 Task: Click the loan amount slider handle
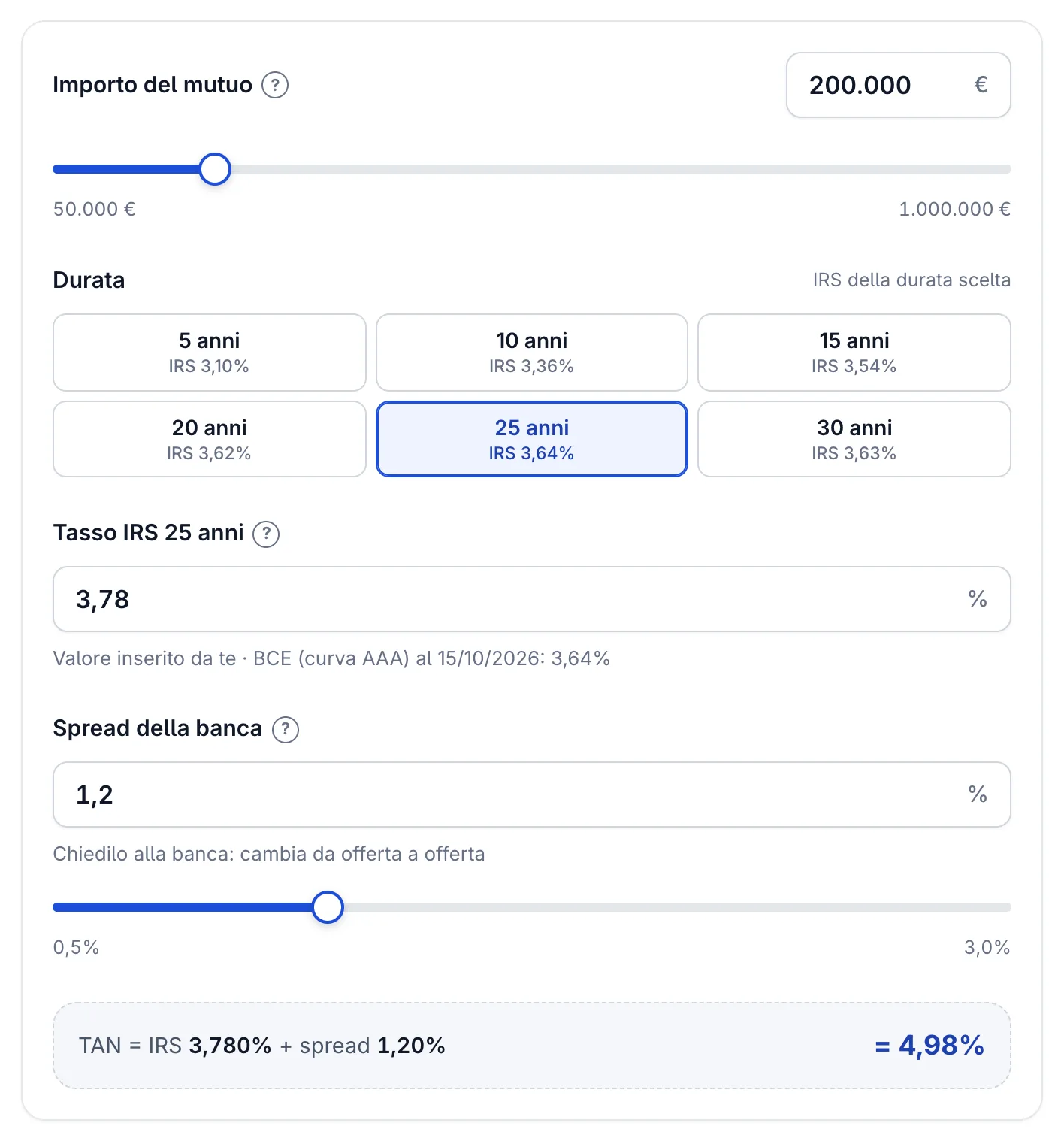[x=215, y=169]
